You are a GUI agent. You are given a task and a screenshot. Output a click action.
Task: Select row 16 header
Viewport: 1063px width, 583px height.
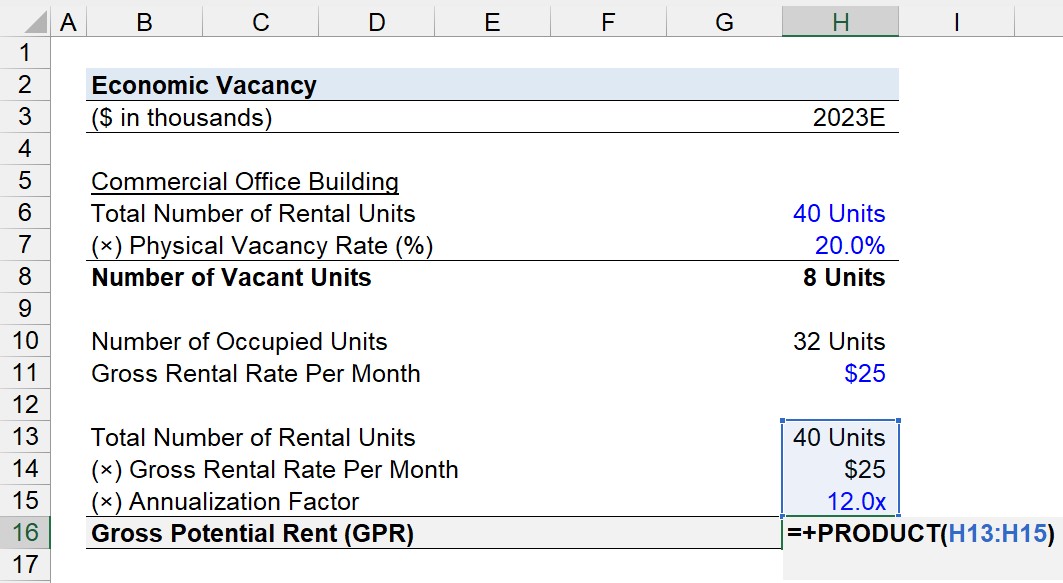(x=25, y=532)
